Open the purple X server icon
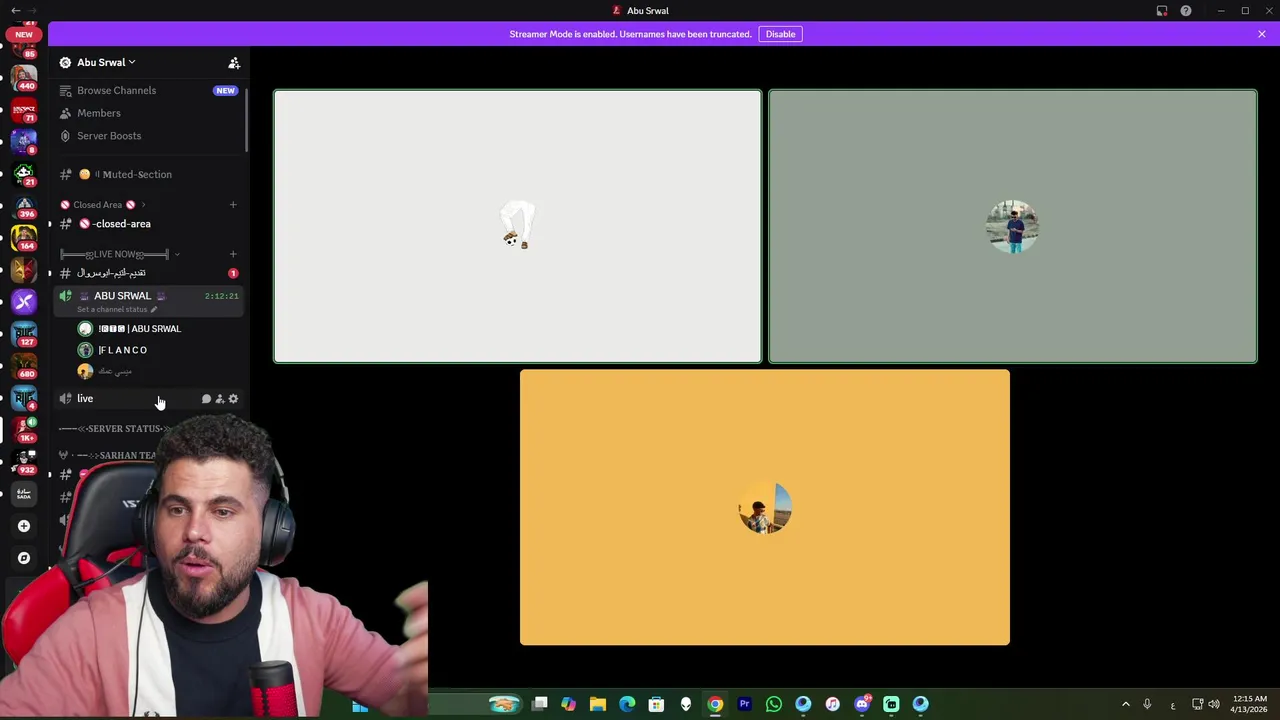The width and height of the screenshot is (1280, 720). click(x=24, y=301)
